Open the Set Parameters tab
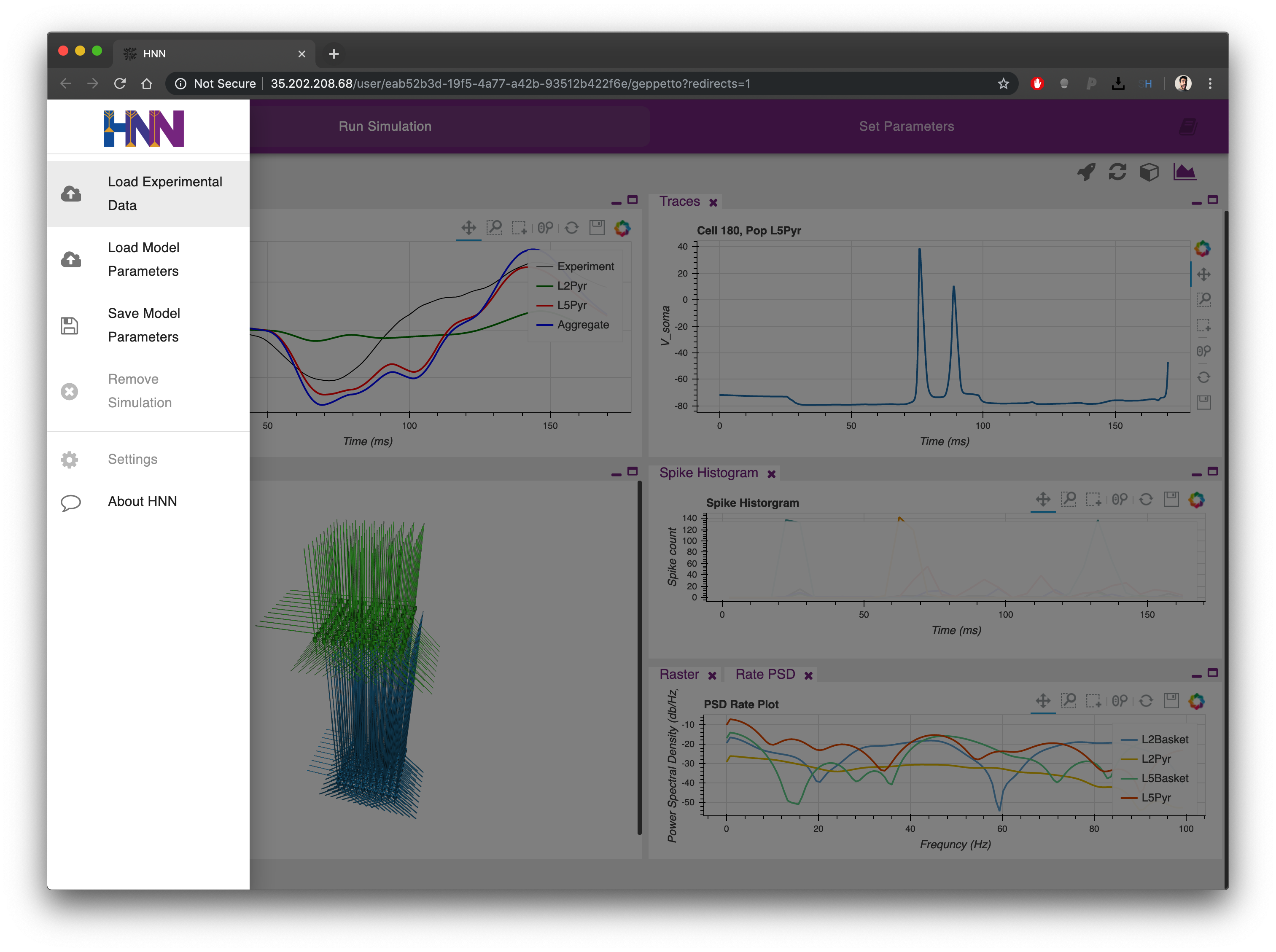 pyautogui.click(x=906, y=126)
